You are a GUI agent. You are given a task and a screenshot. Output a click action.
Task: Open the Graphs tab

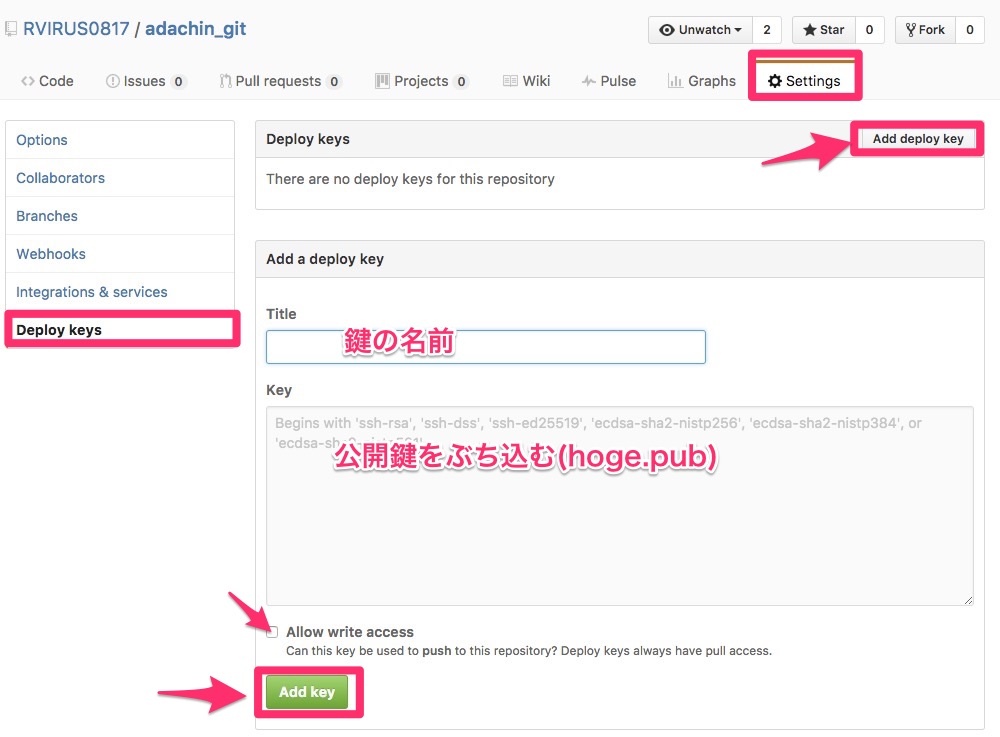pyautogui.click(x=702, y=81)
